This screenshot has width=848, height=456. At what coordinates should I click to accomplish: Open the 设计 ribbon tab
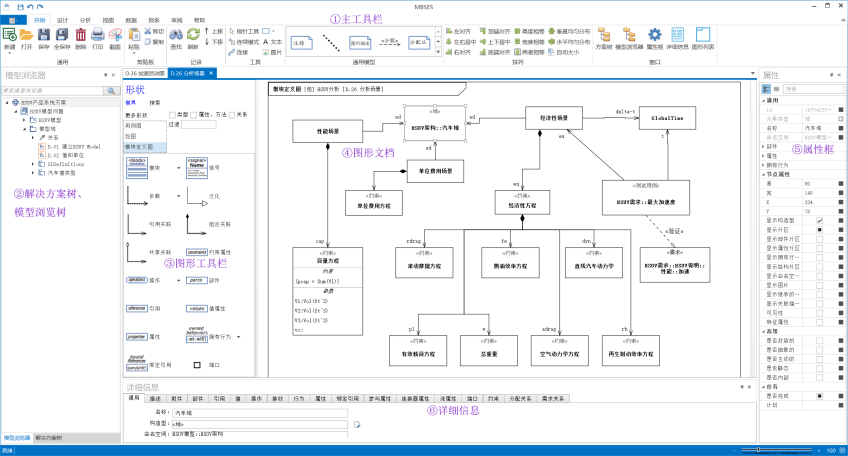tap(63, 19)
